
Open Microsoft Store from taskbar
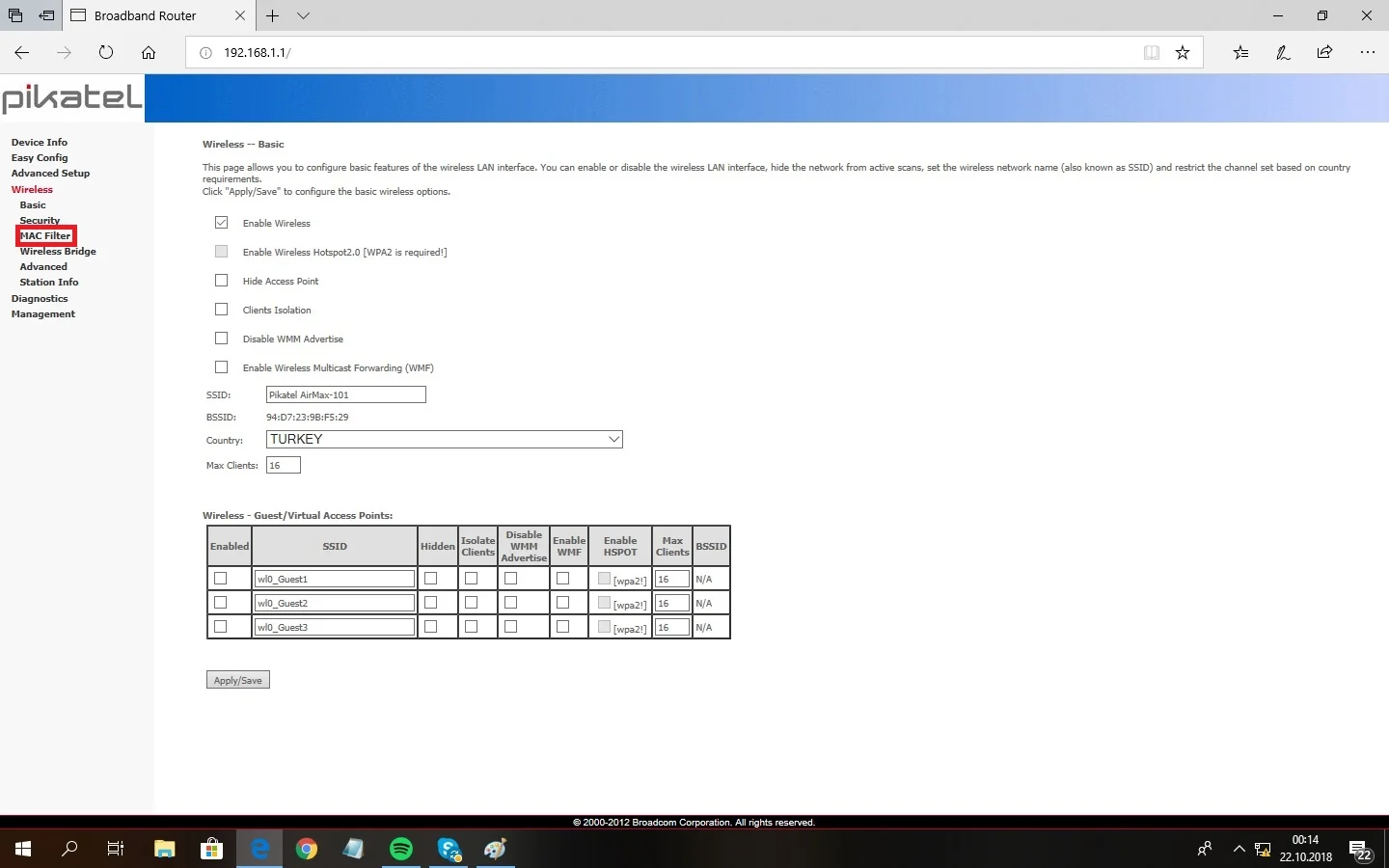tap(211, 849)
